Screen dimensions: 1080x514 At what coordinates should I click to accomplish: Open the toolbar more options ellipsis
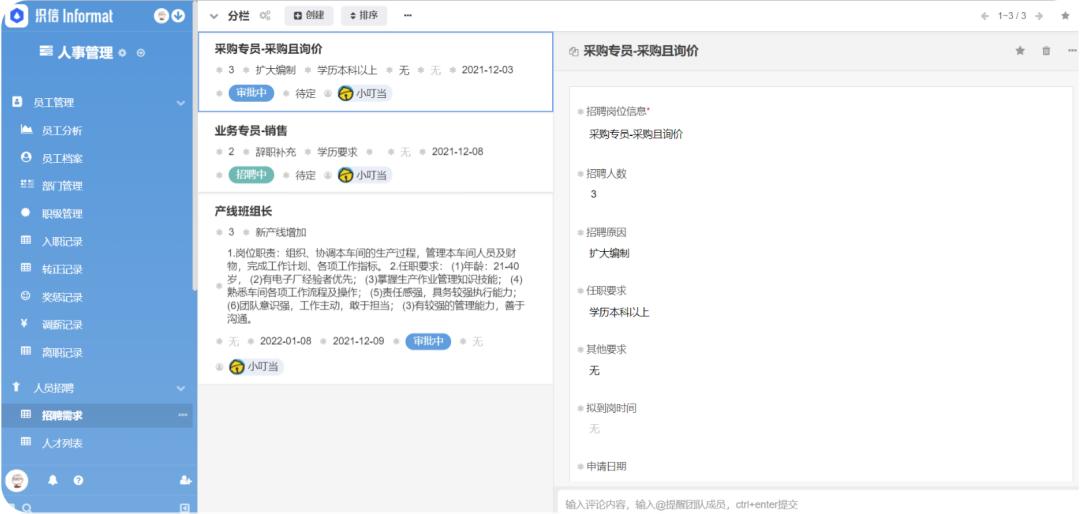[408, 16]
